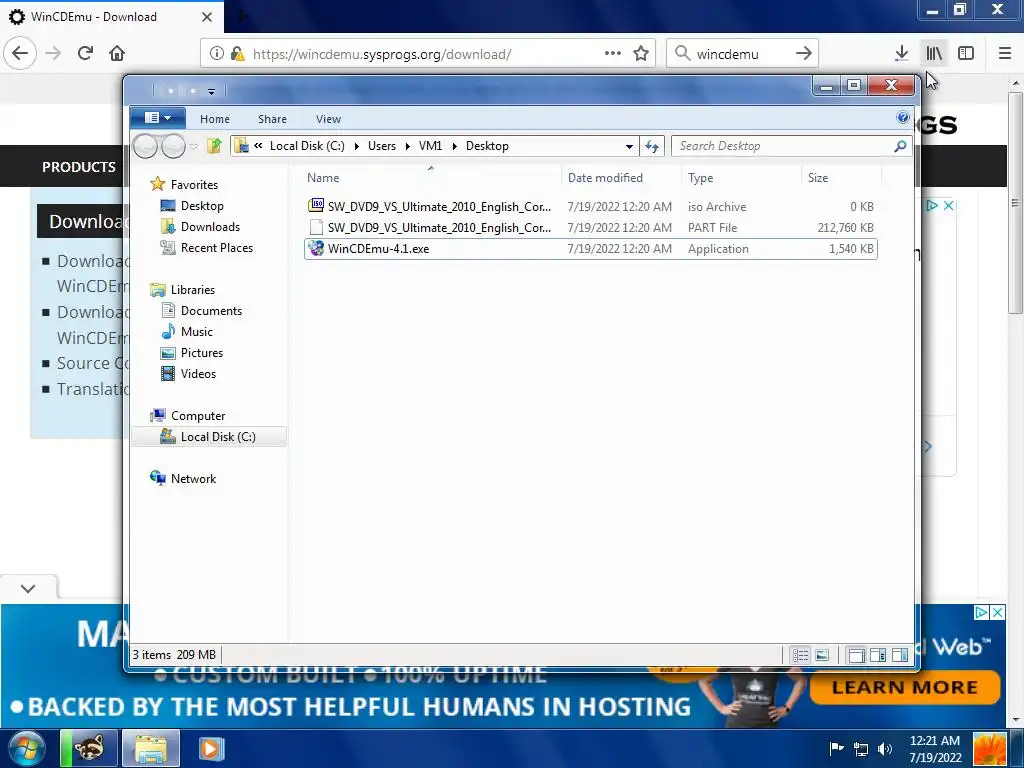Refresh Explorer address bar location

coord(652,146)
